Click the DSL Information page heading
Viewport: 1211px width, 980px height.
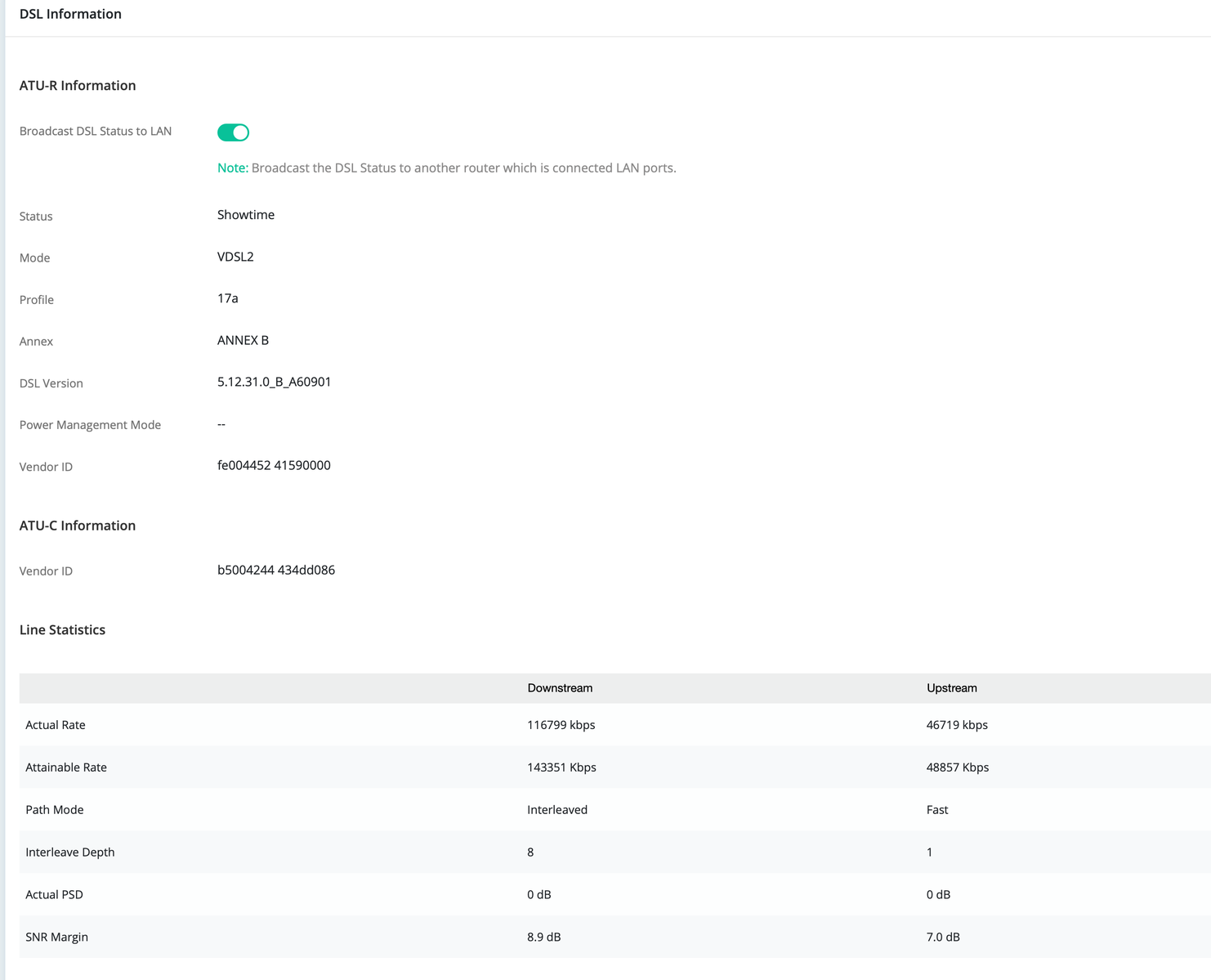coord(70,14)
